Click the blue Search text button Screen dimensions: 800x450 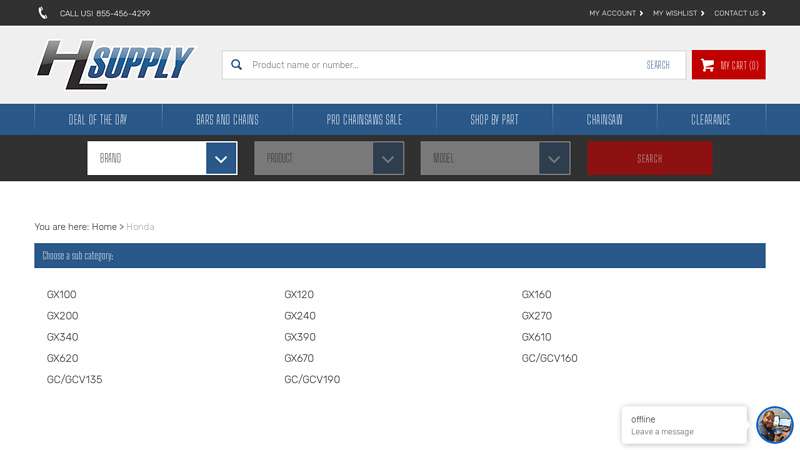(658, 65)
